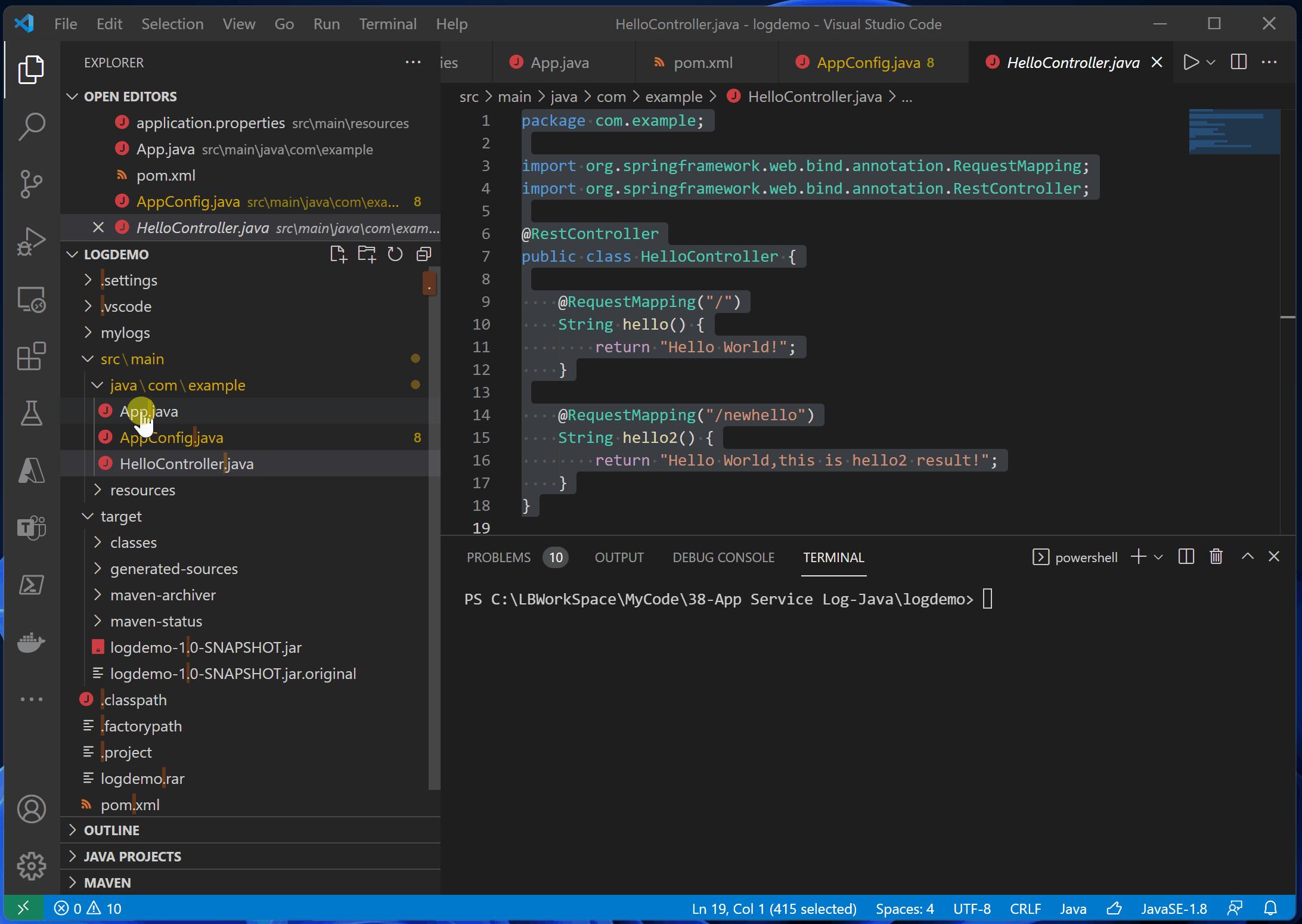Screen dimensions: 1302x924
Task: Open the Terminal menu
Action: [x=387, y=24]
